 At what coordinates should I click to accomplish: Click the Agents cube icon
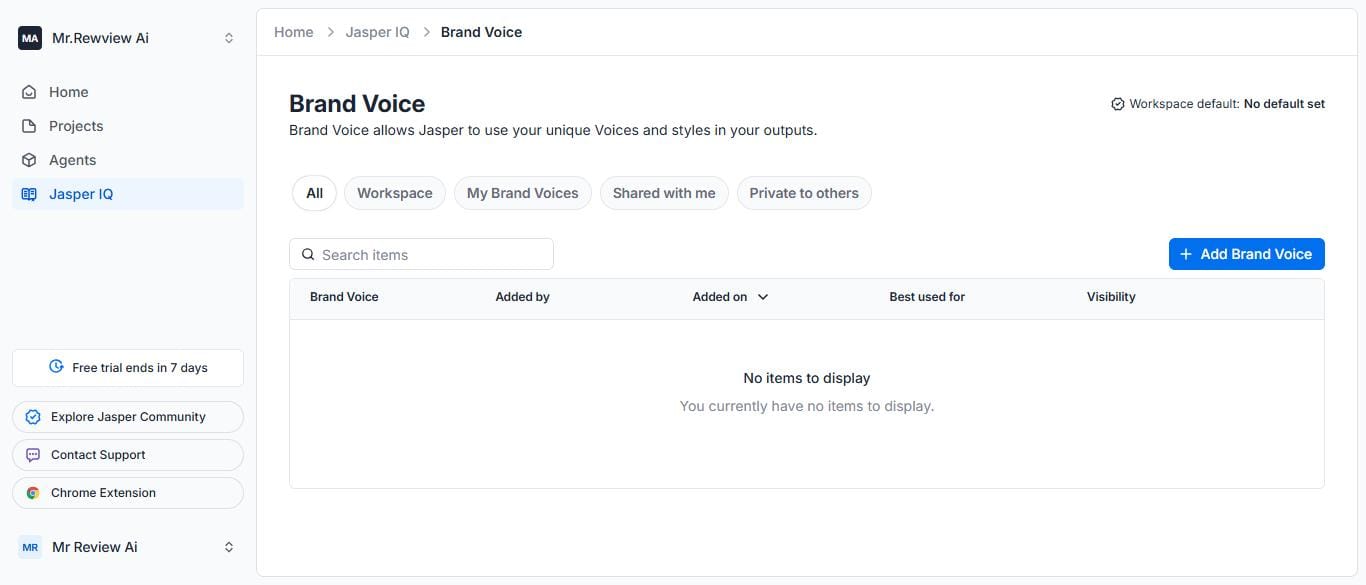click(x=29, y=160)
